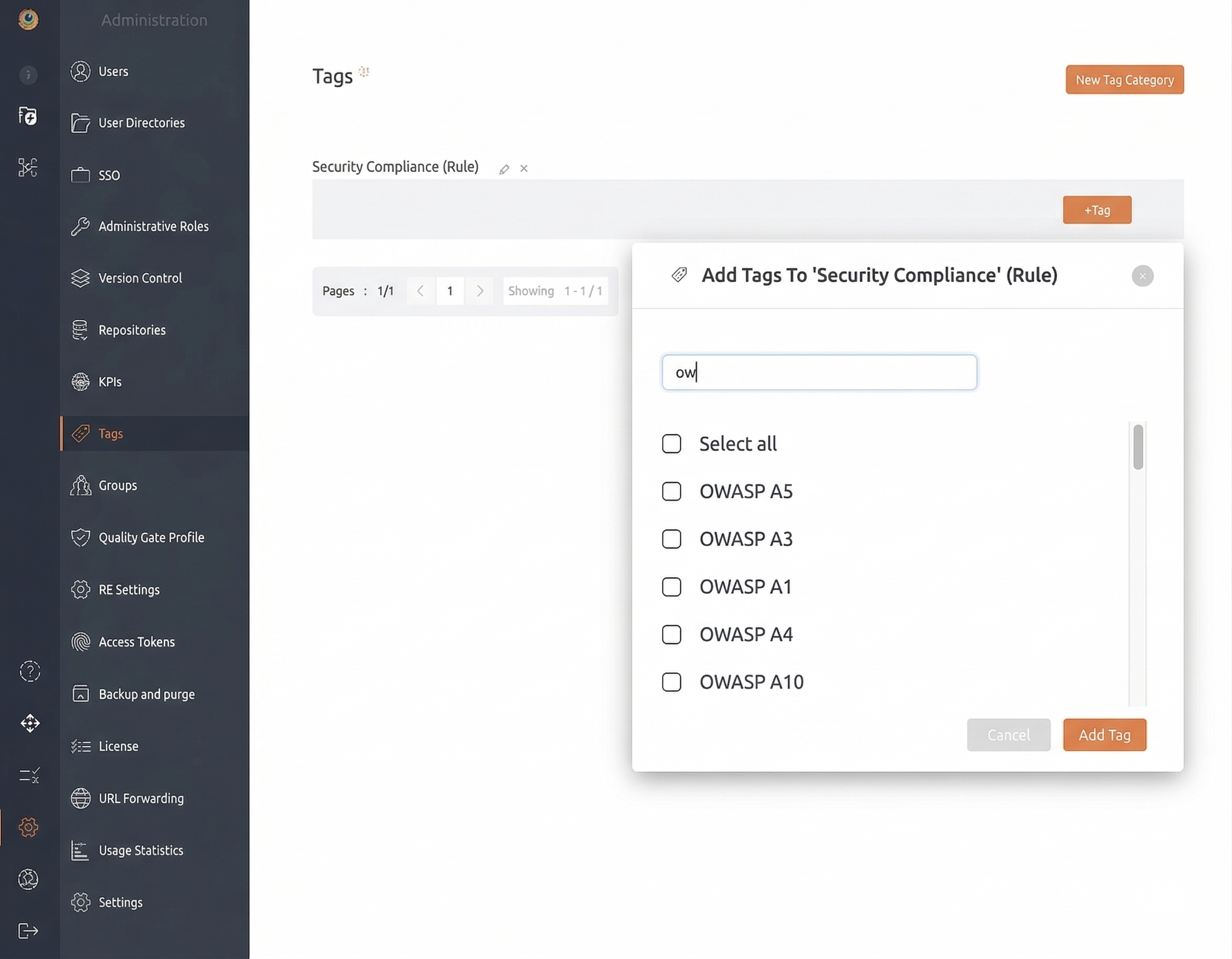Enable the OWASP A10 checkbox
The height and width of the screenshot is (959, 1232).
pyautogui.click(x=671, y=682)
